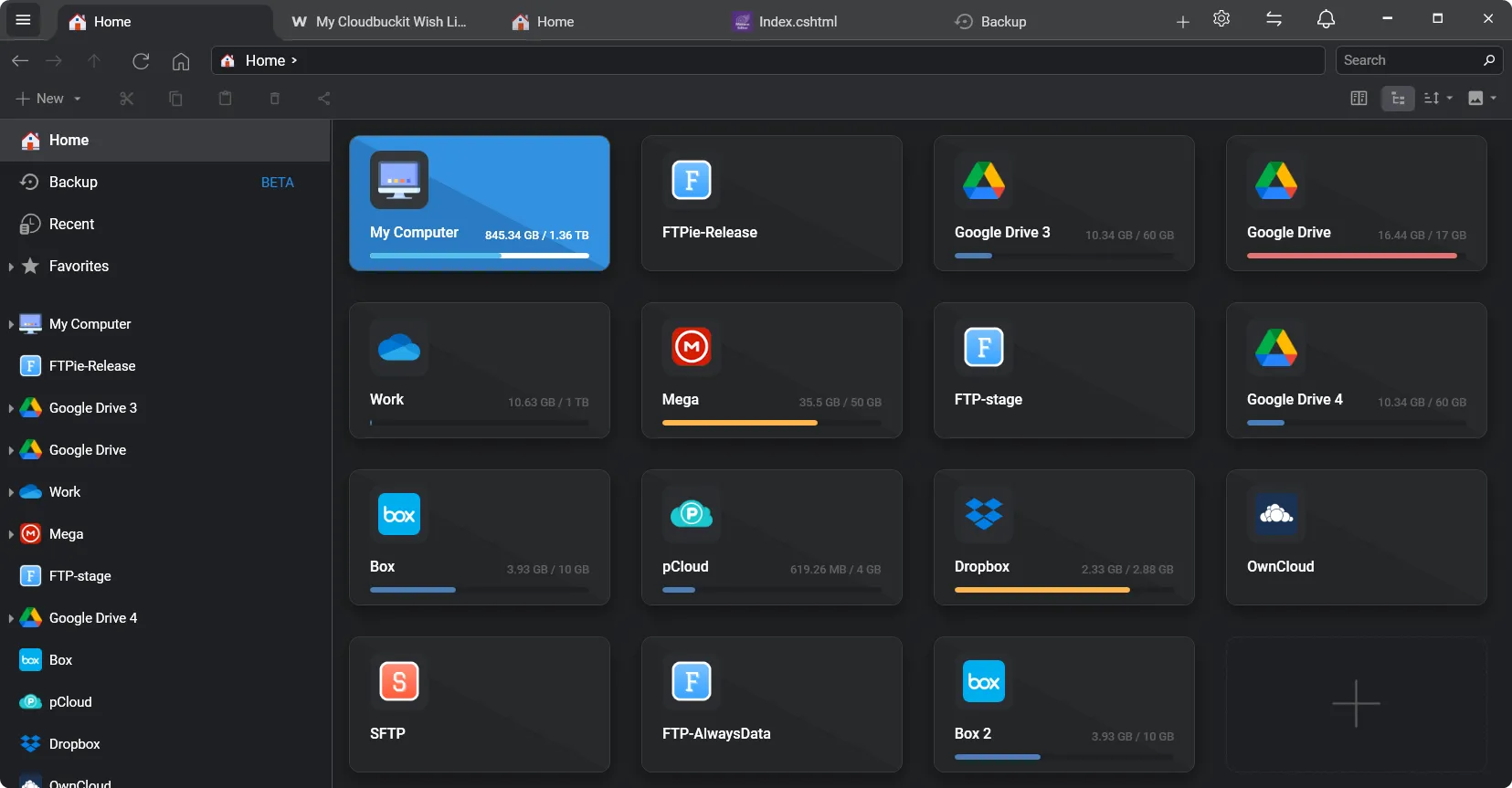The image size is (1512, 788).
Task: Open the hamburger menu in title bar
Action: [x=23, y=20]
